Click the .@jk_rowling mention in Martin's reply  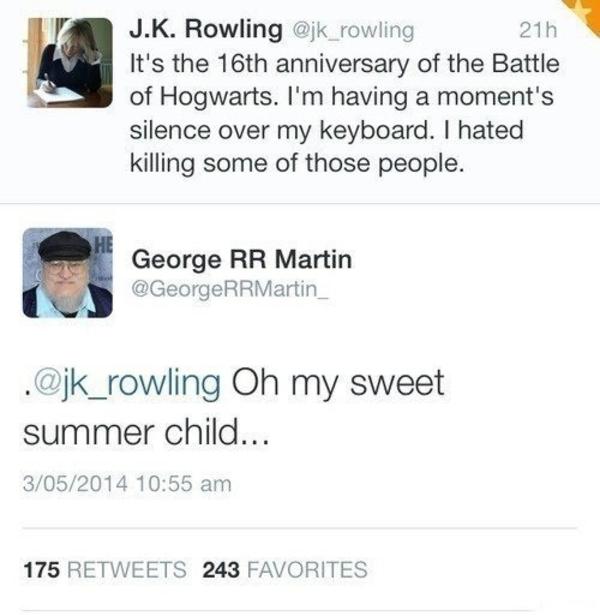tap(122, 383)
